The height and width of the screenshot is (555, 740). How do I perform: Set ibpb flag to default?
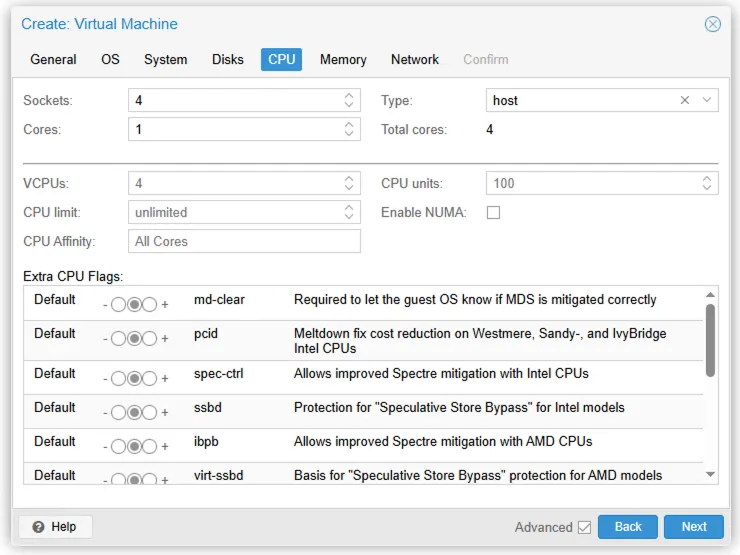[134, 446]
